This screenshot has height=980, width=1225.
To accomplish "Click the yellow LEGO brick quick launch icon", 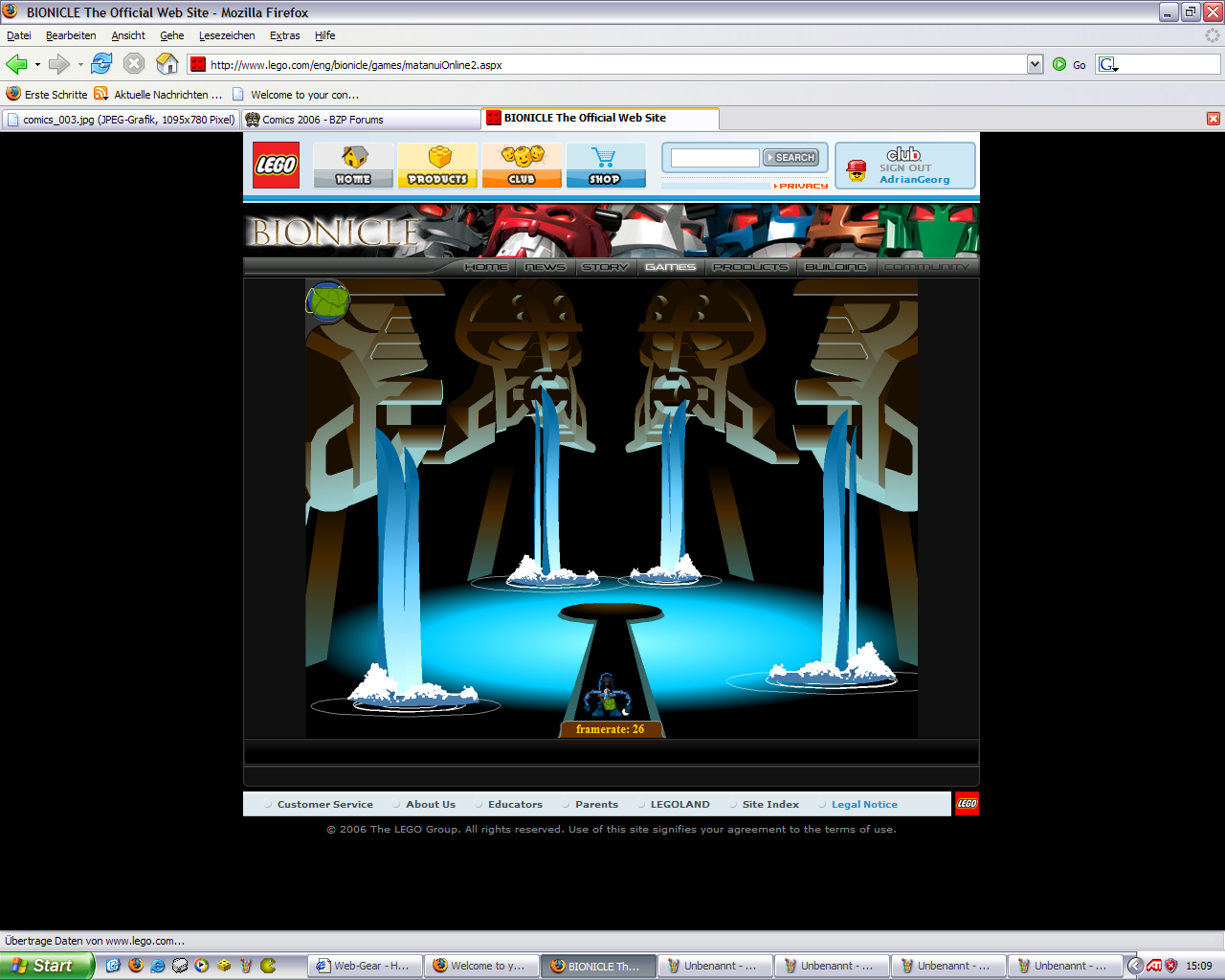I will point(224,966).
